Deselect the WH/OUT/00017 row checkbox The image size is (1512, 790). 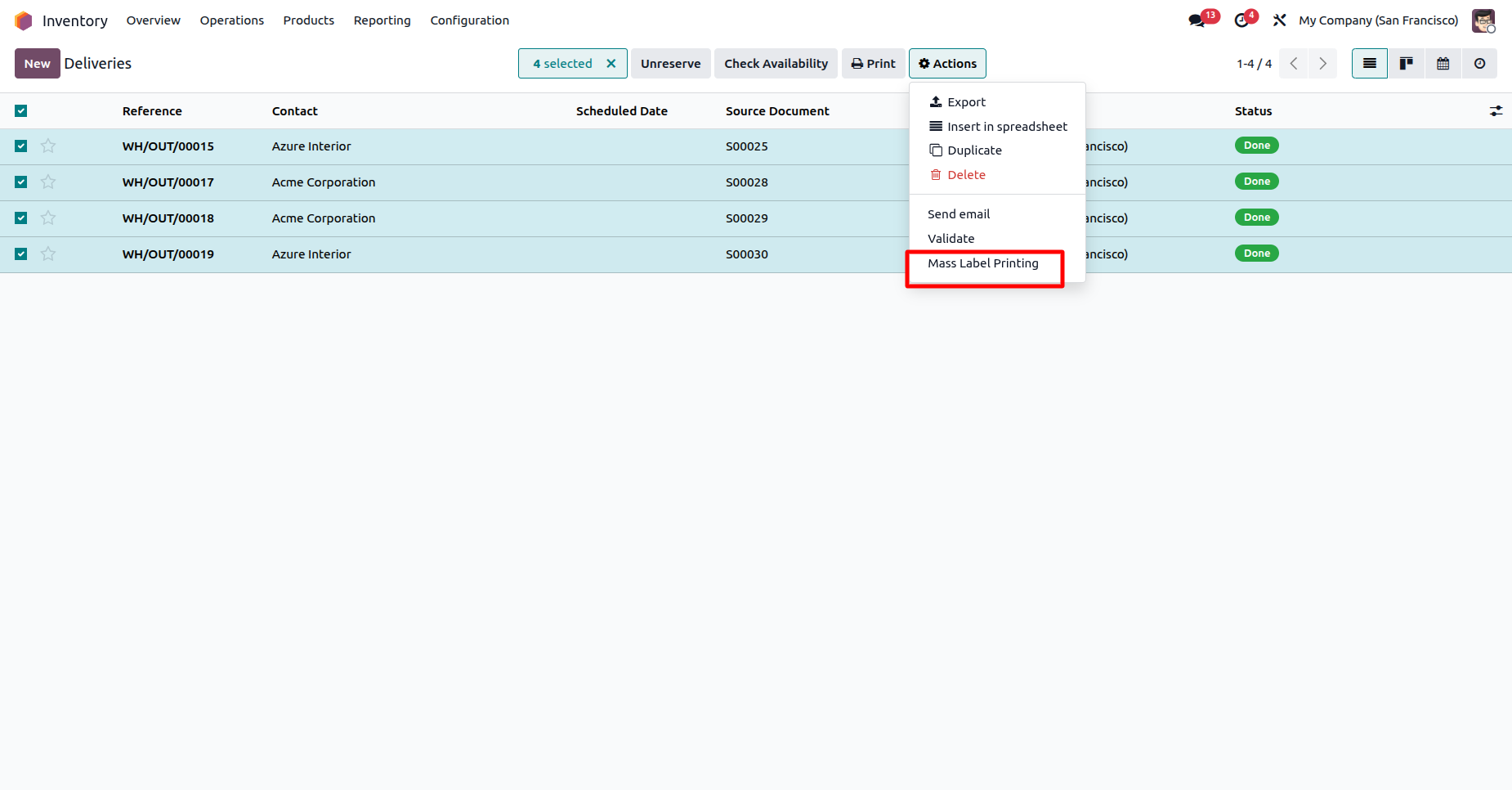[21, 182]
